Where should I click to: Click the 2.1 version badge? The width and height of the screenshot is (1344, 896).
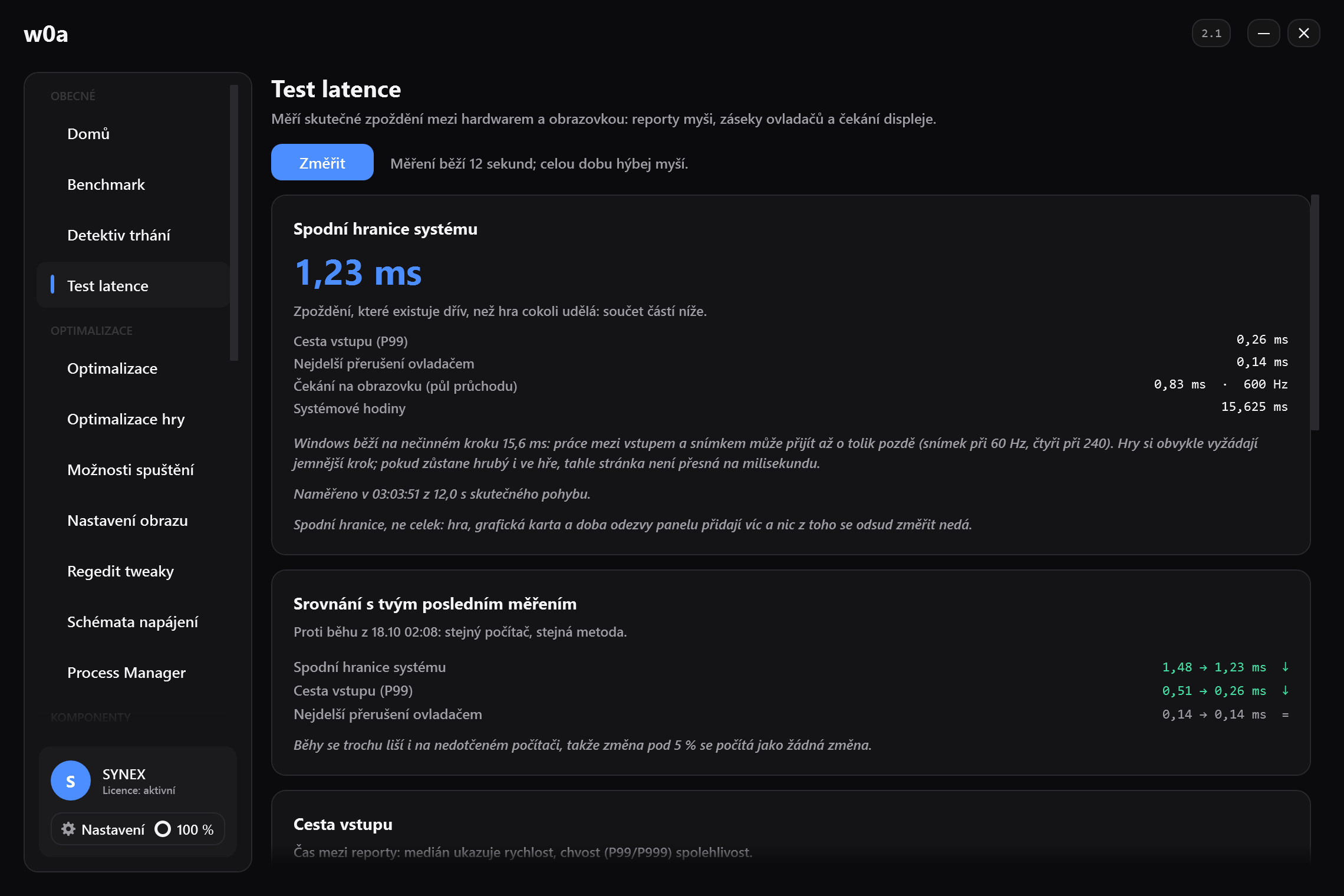coord(1211,33)
